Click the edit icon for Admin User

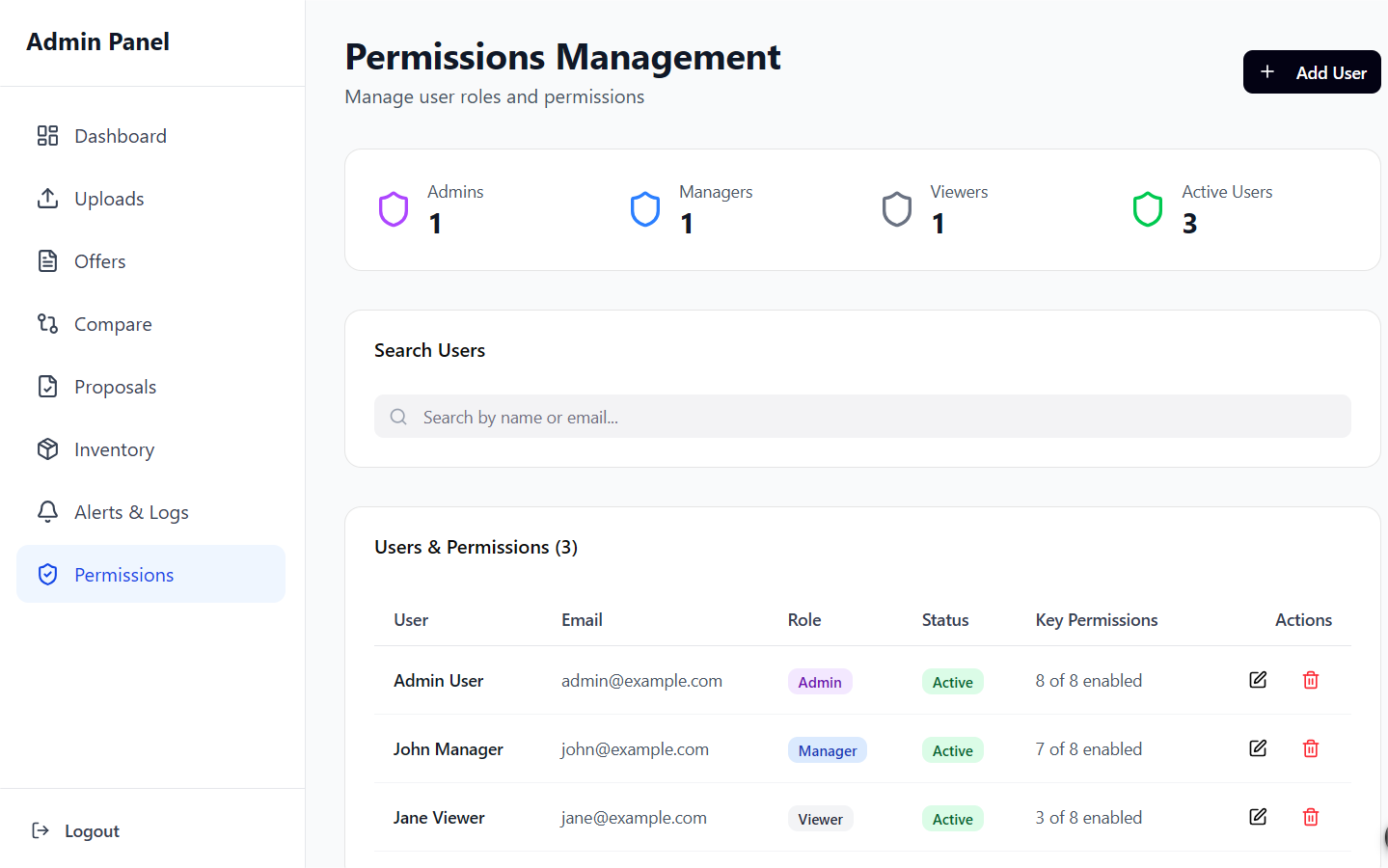click(x=1258, y=680)
